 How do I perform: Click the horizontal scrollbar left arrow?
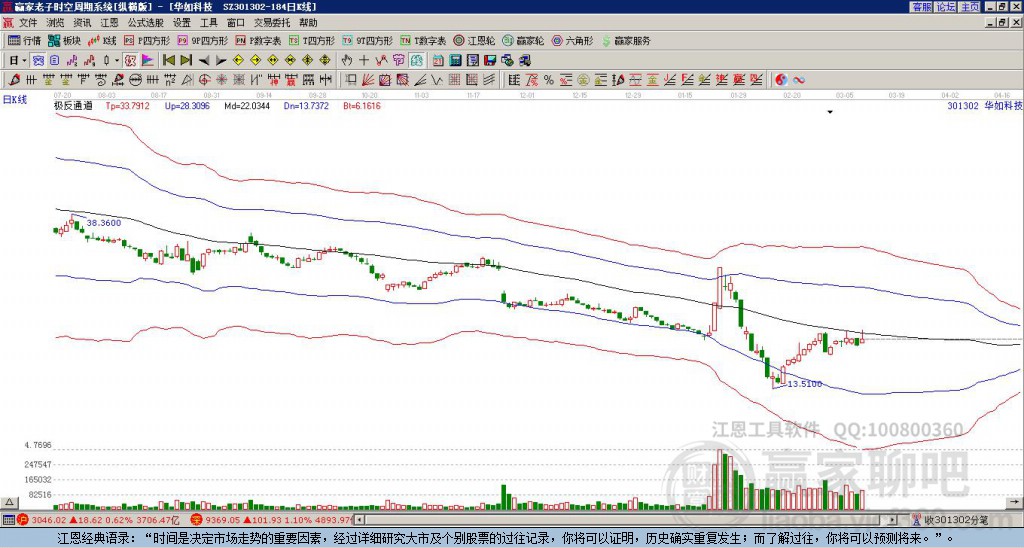click(359, 520)
